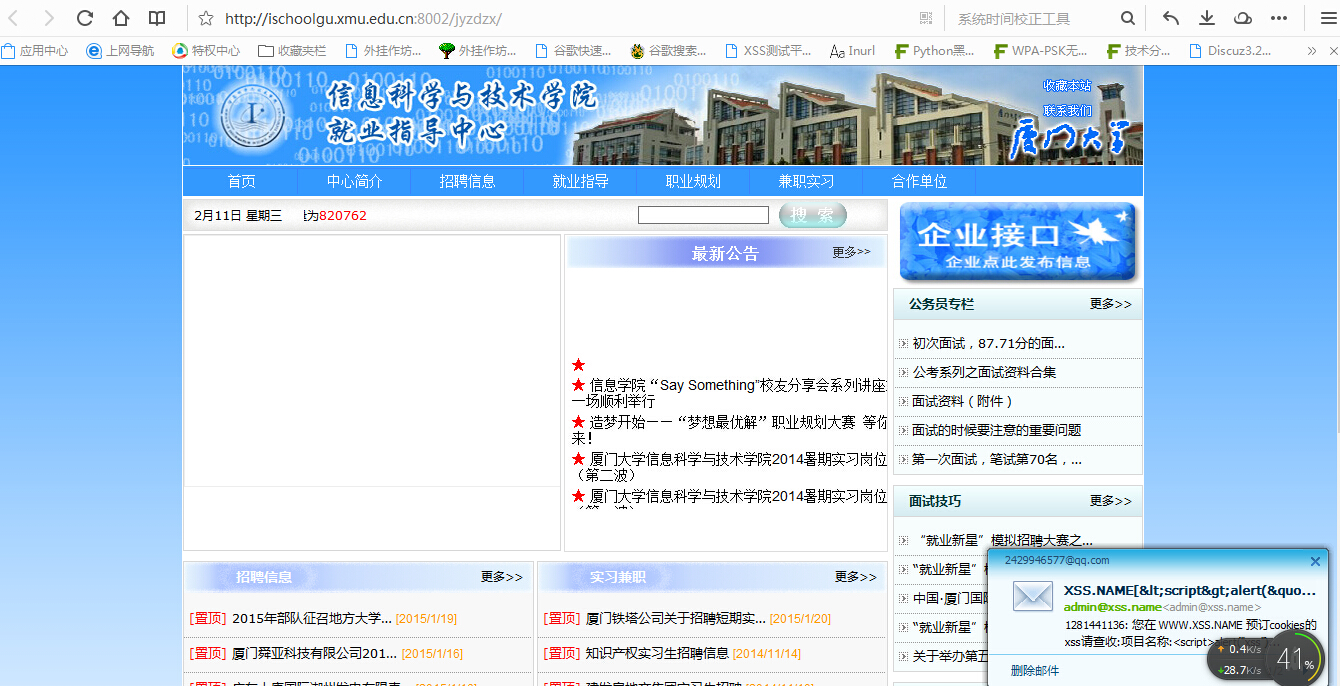Open Python黑 bookmark
The image size is (1340, 686).
click(935, 50)
